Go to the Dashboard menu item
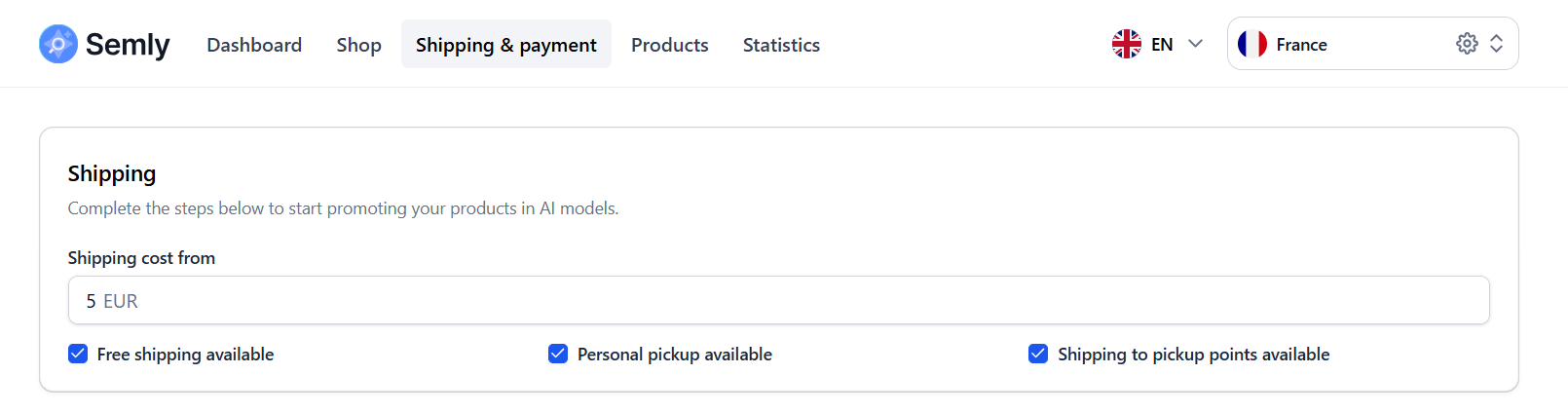This screenshot has width=1568, height=412. [x=254, y=45]
